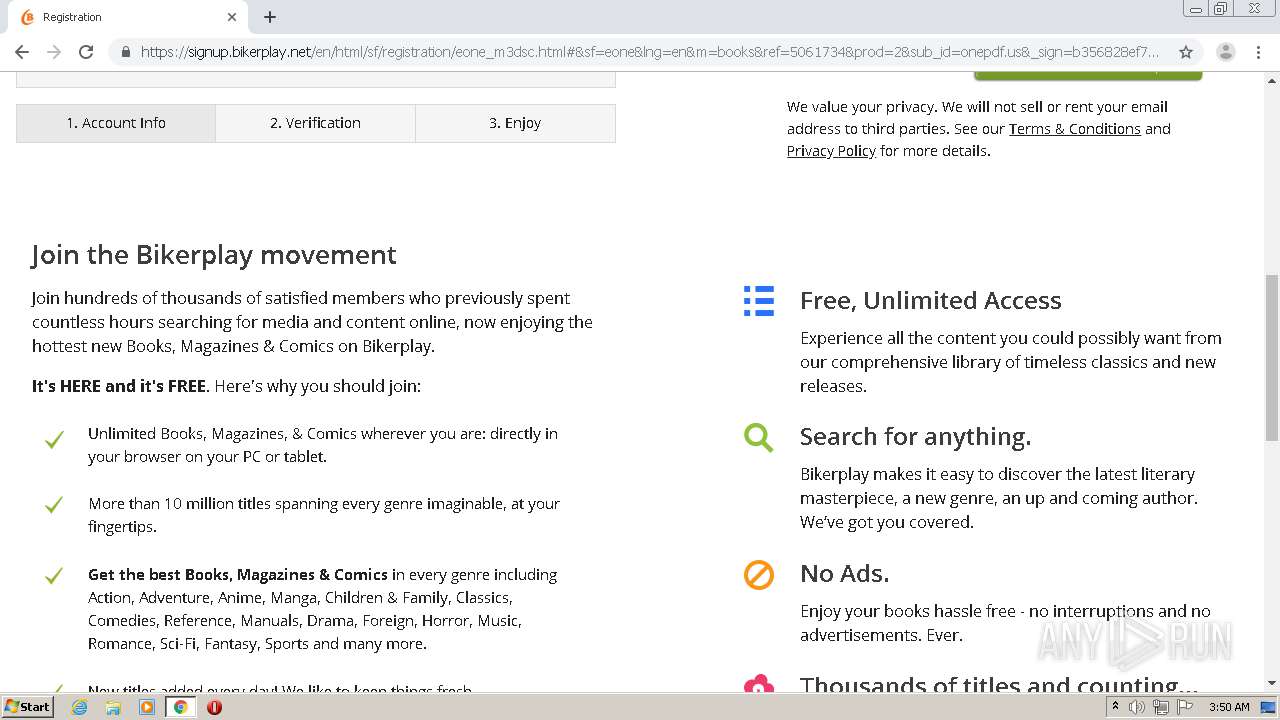Image resolution: width=1280 pixels, height=720 pixels.
Task: Click the Free, Unlimited Access heading
Action: coord(930,301)
